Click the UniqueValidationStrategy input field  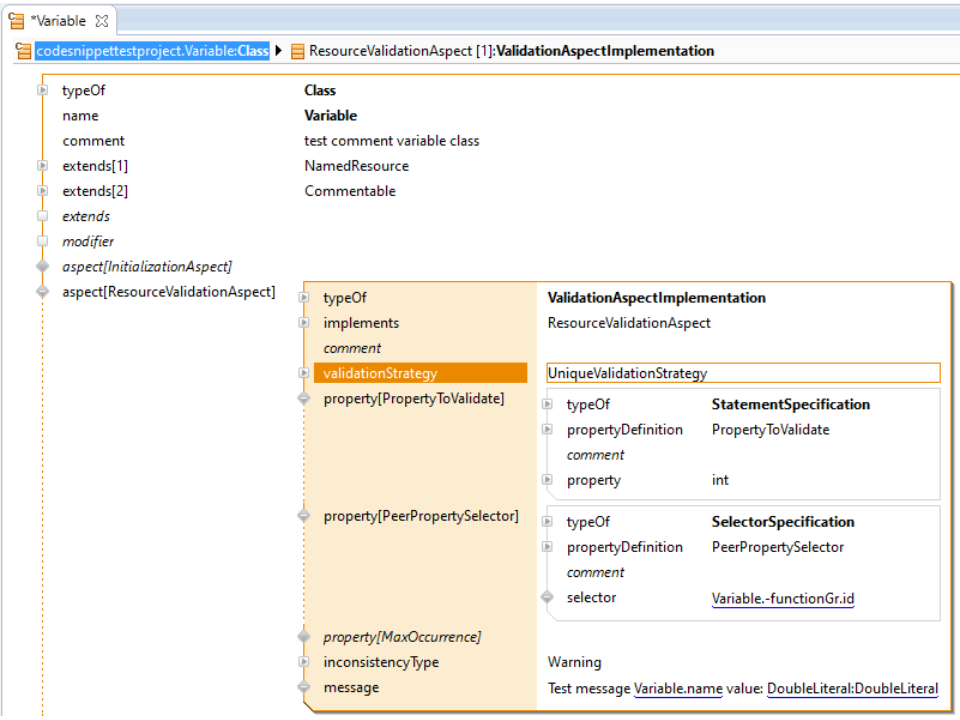[x=742, y=373]
